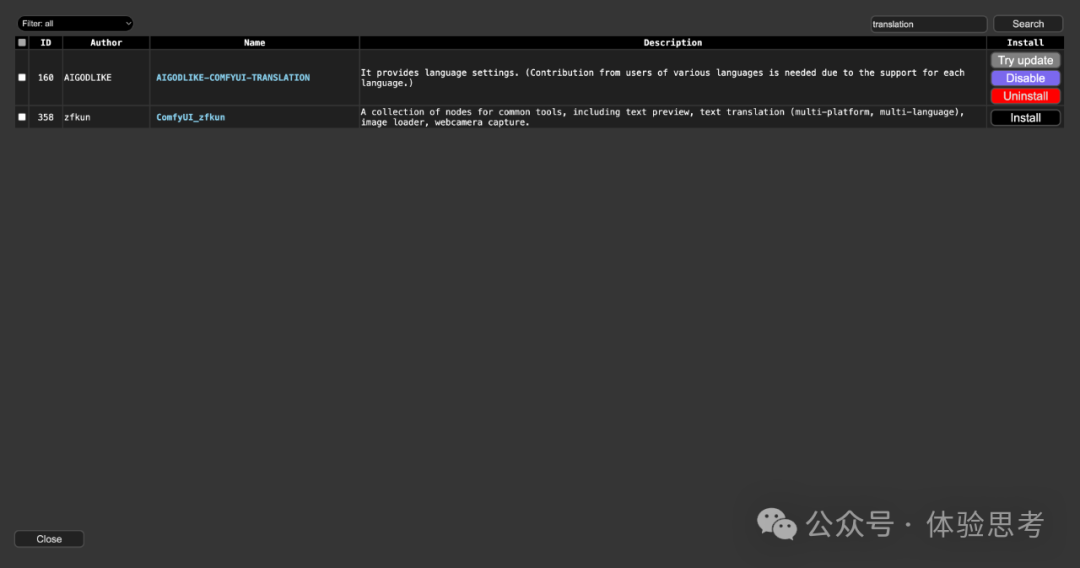The width and height of the screenshot is (1080, 568).
Task: Open the "Filter: all" dropdown
Action: pyautogui.click(x=74, y=23)
